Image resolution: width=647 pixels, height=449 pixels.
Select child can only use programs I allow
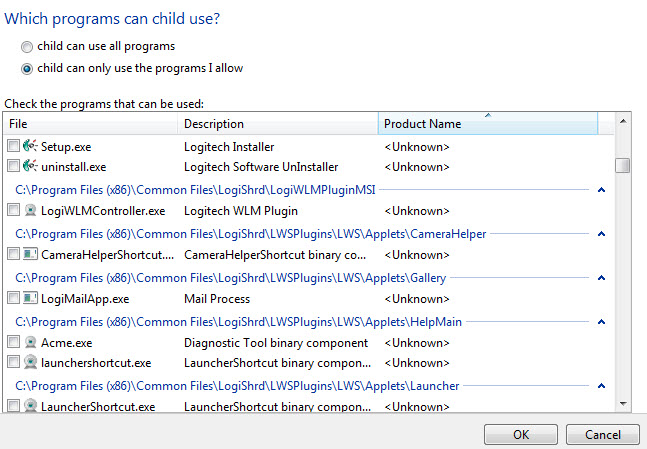[27, 69]
